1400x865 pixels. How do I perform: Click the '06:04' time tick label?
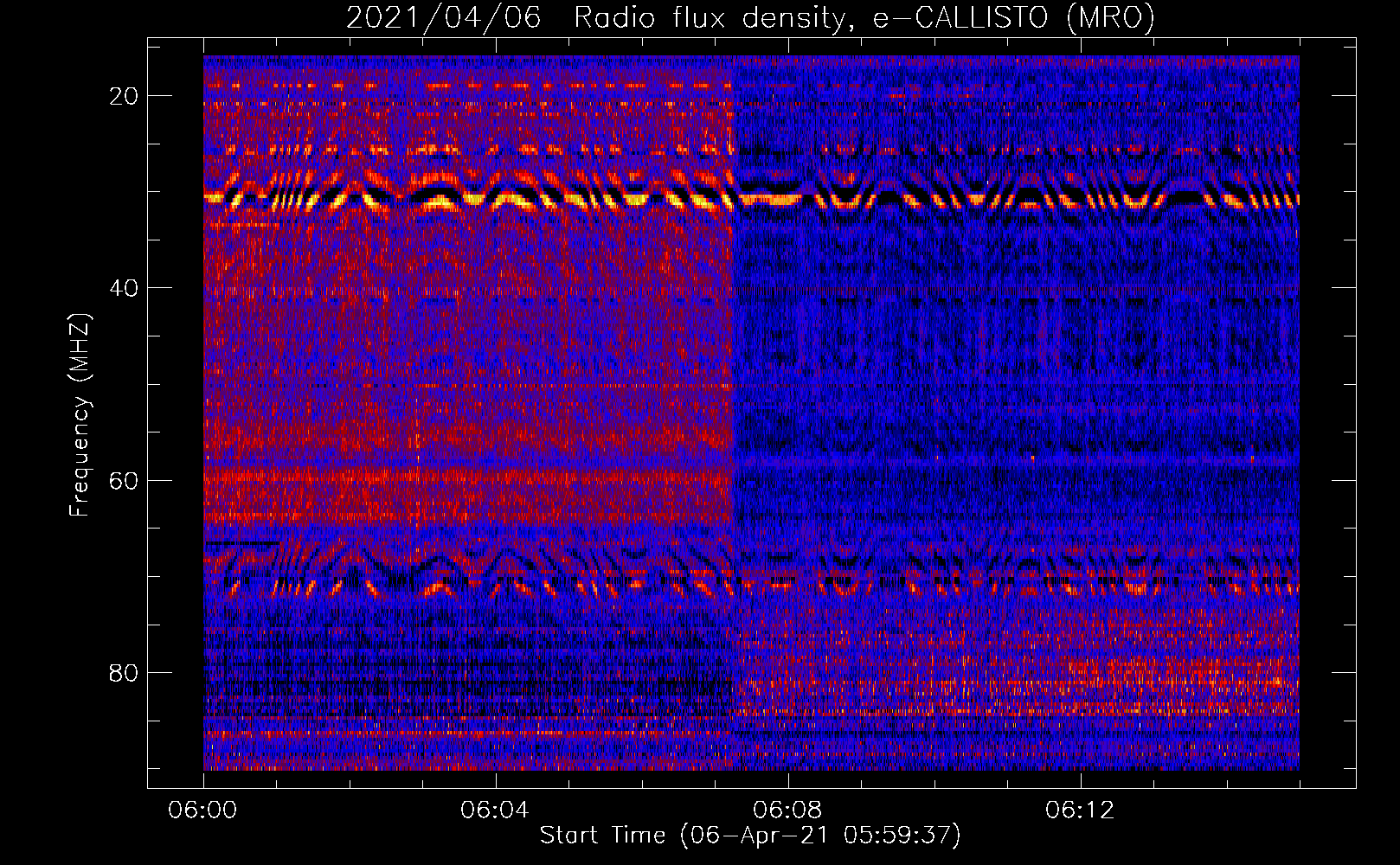tap(495, 811)
